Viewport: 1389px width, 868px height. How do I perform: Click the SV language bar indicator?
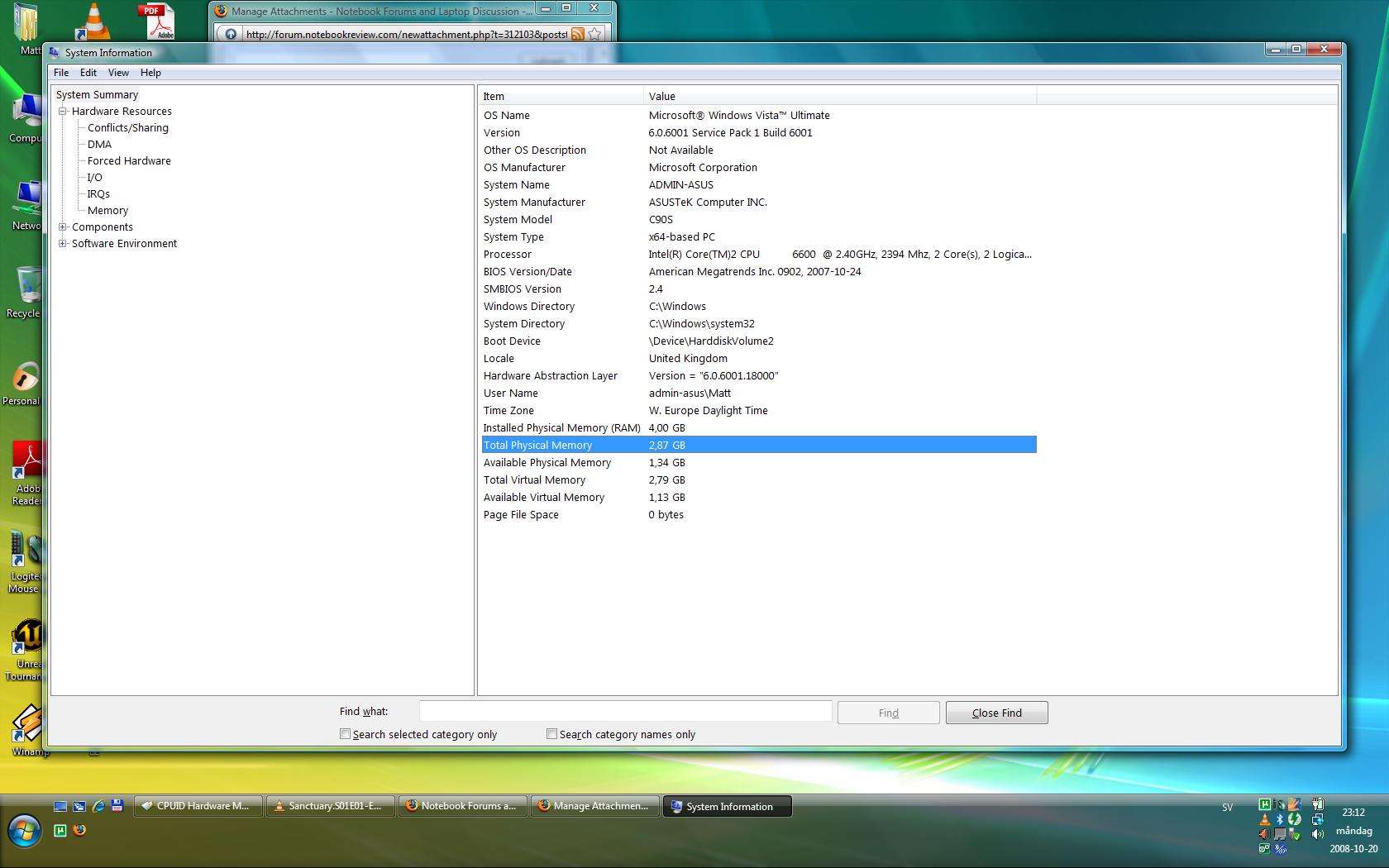click(x=1227, y=807)
